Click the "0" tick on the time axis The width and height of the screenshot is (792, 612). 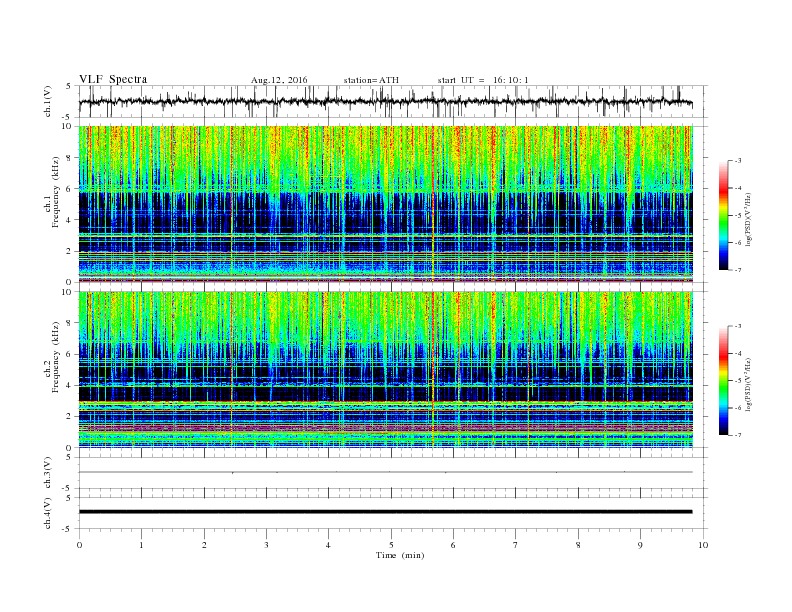pos(79,545)
